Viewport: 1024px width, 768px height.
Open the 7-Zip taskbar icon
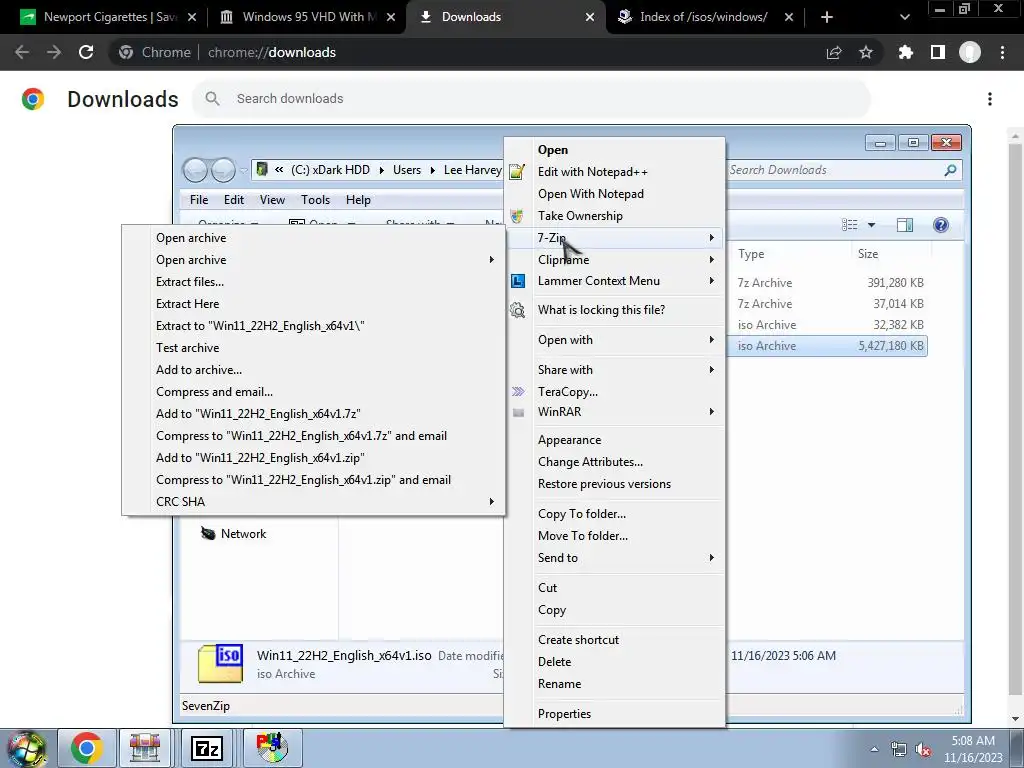click(206, 748)
